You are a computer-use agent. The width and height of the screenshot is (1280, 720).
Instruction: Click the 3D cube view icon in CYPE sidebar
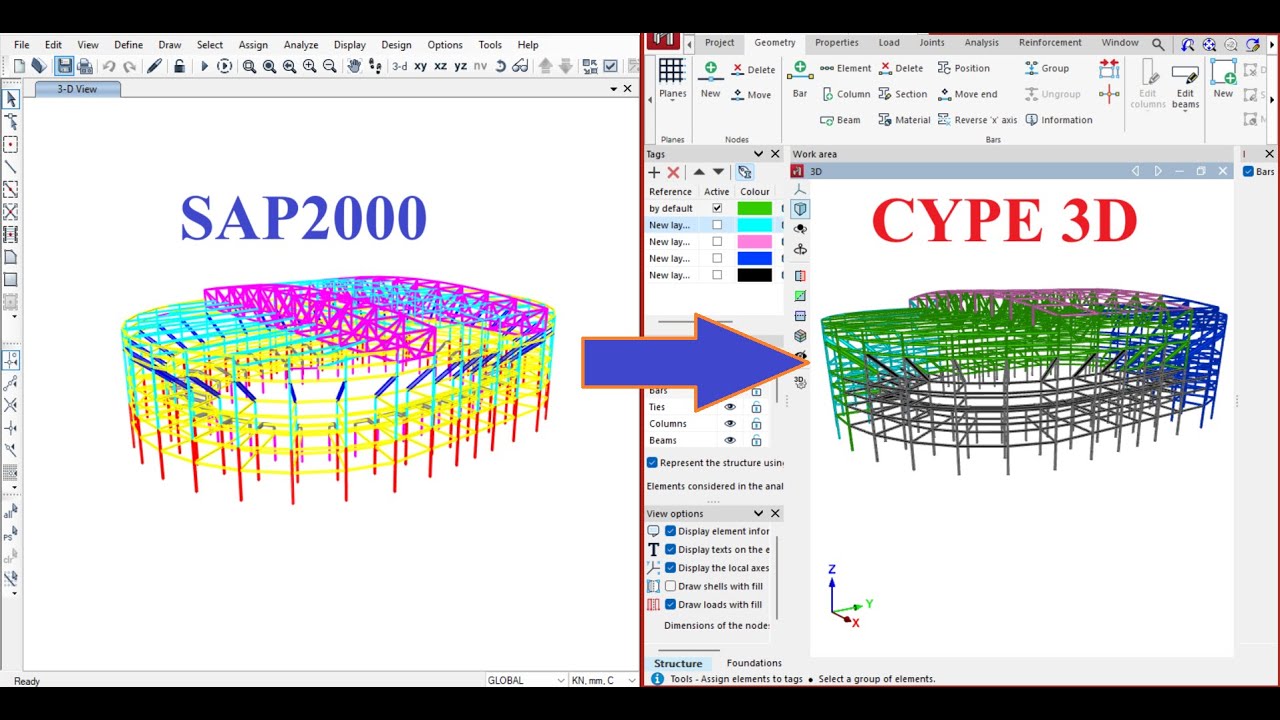tap(800, 209)
